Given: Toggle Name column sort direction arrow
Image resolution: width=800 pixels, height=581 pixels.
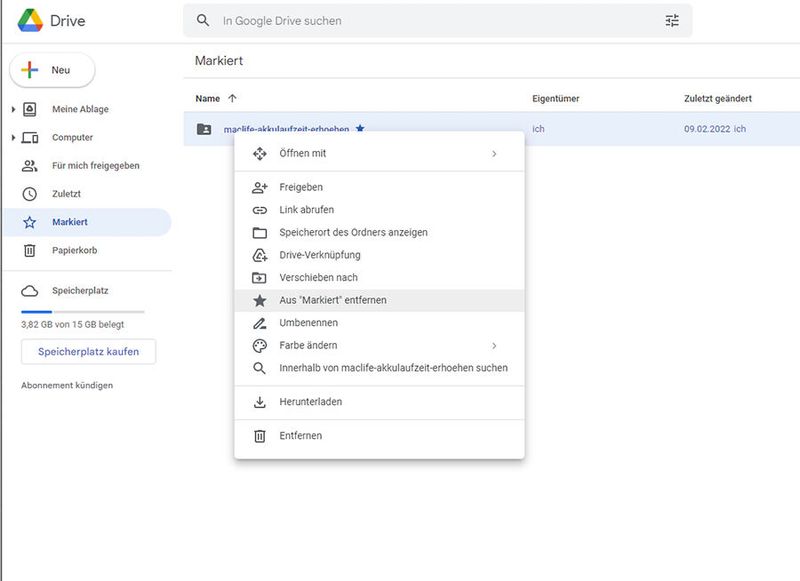Looking at the screenshot, I should [x=233, y=98].
